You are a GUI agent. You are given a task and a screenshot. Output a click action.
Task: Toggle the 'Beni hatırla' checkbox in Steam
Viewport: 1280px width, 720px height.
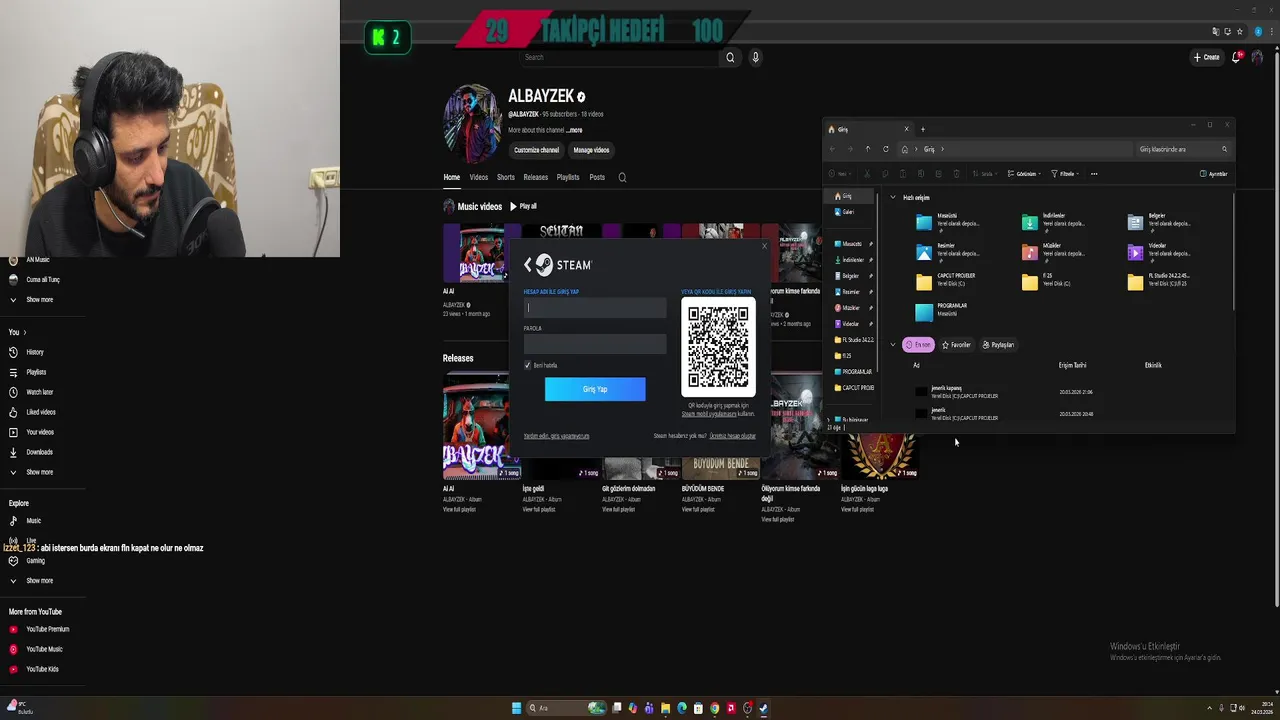528,365
